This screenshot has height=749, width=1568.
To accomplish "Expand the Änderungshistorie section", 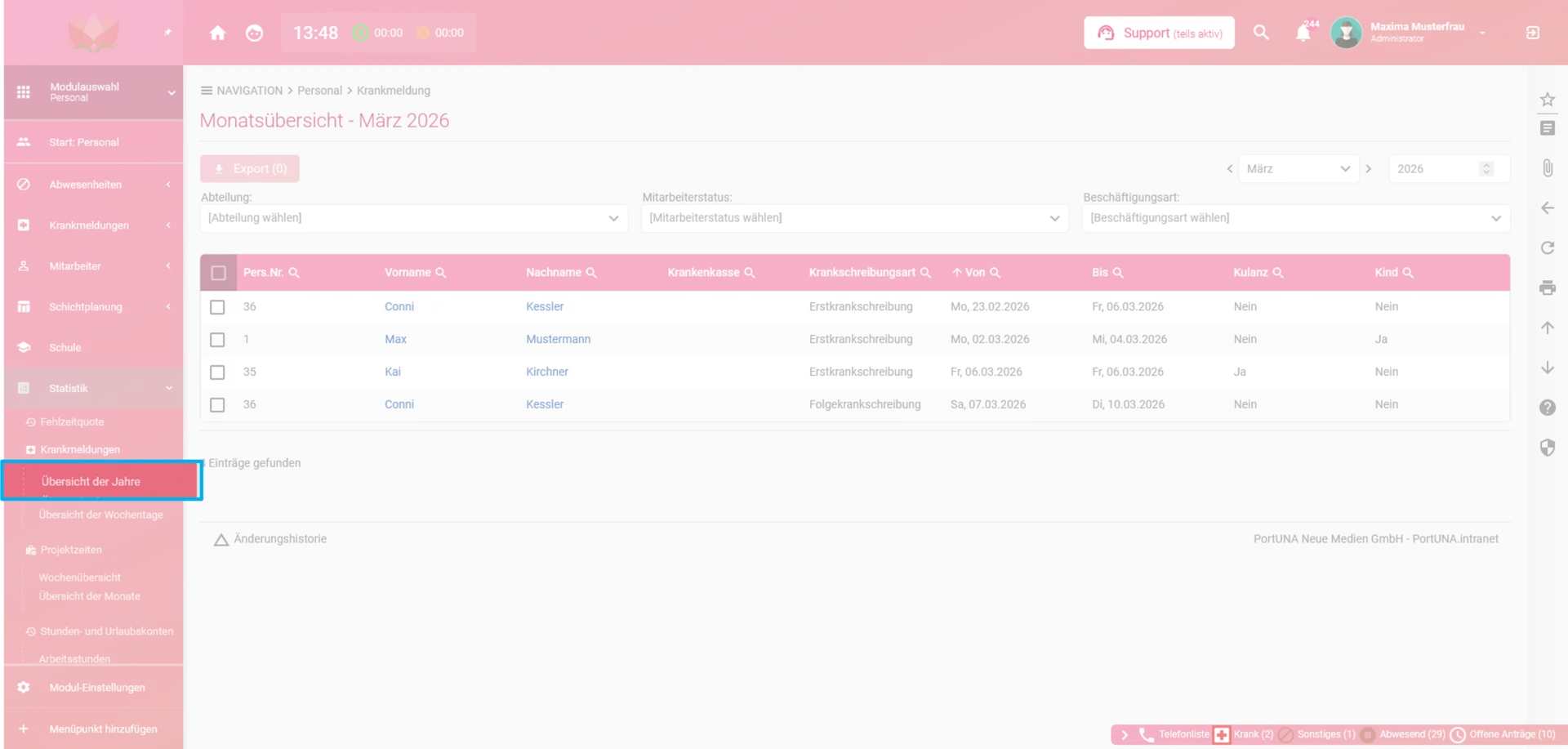I will [270, 539].
